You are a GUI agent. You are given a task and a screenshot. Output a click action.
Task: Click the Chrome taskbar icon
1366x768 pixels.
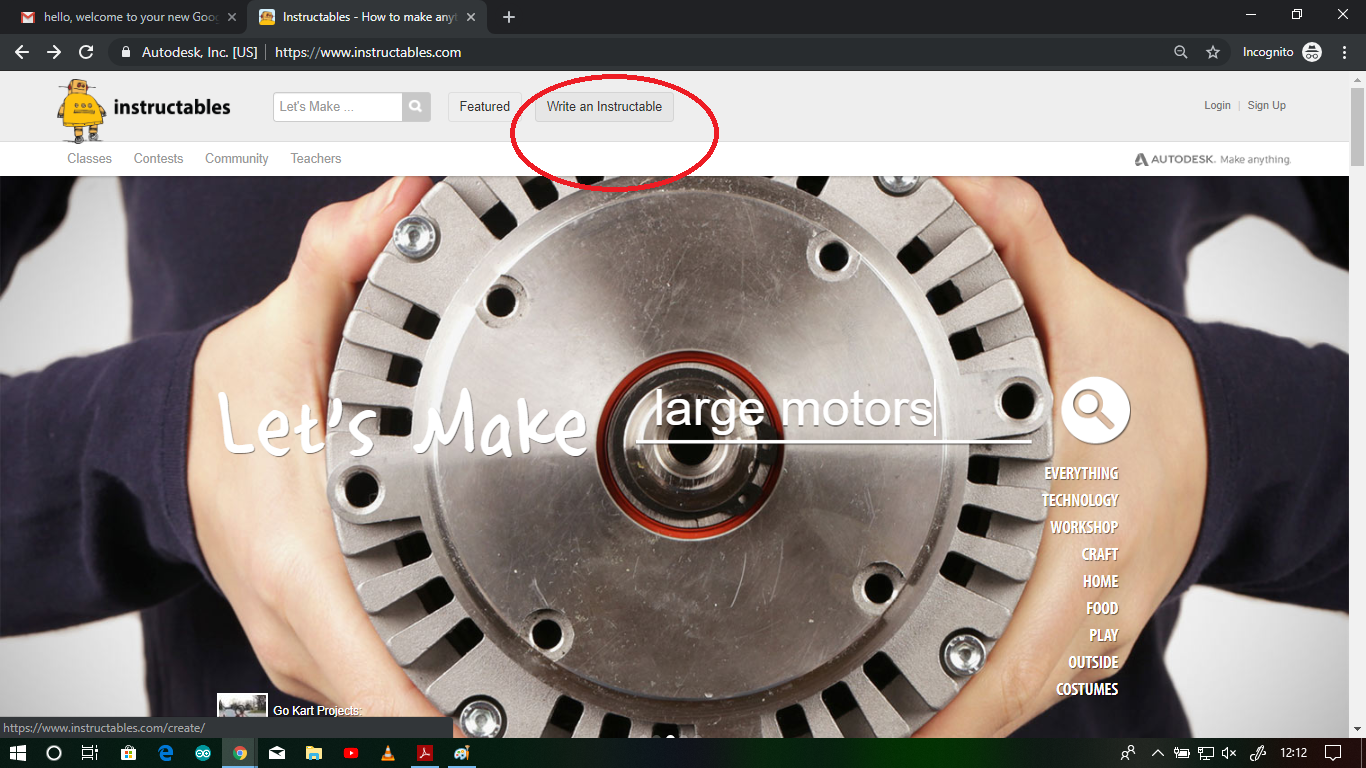pyautogui.click(x=240, y=753)
